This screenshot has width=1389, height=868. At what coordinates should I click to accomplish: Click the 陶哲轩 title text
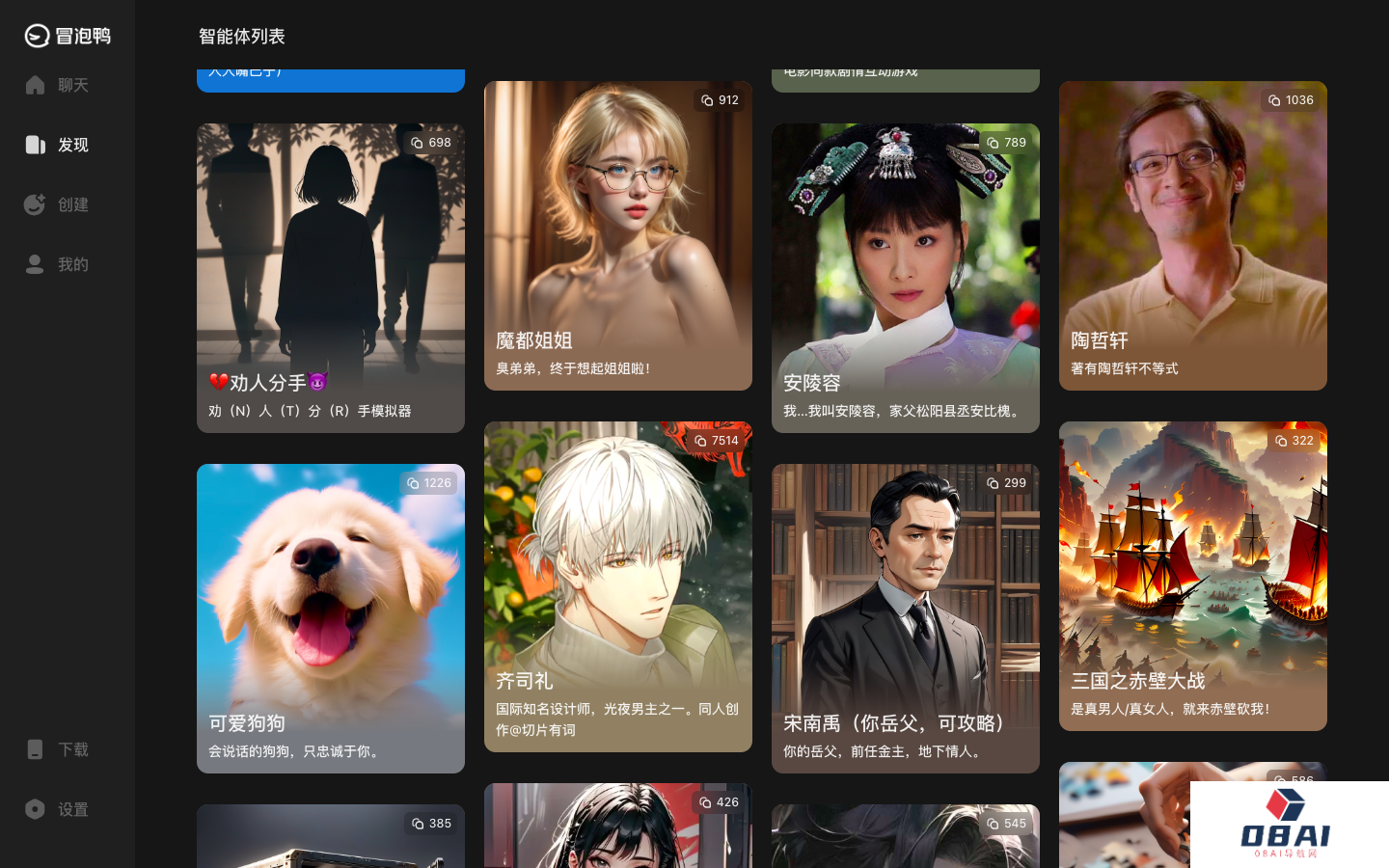click(1100, 340)
